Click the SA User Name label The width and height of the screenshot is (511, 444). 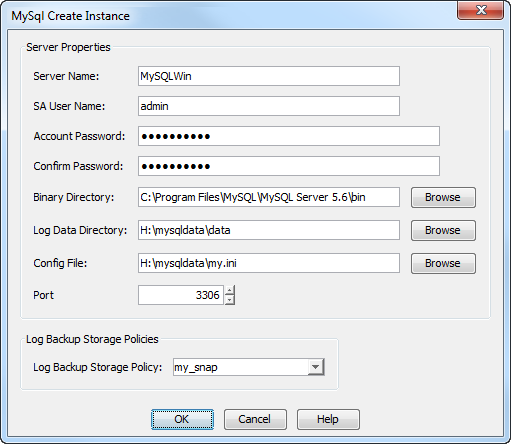[x=69, y=106]
